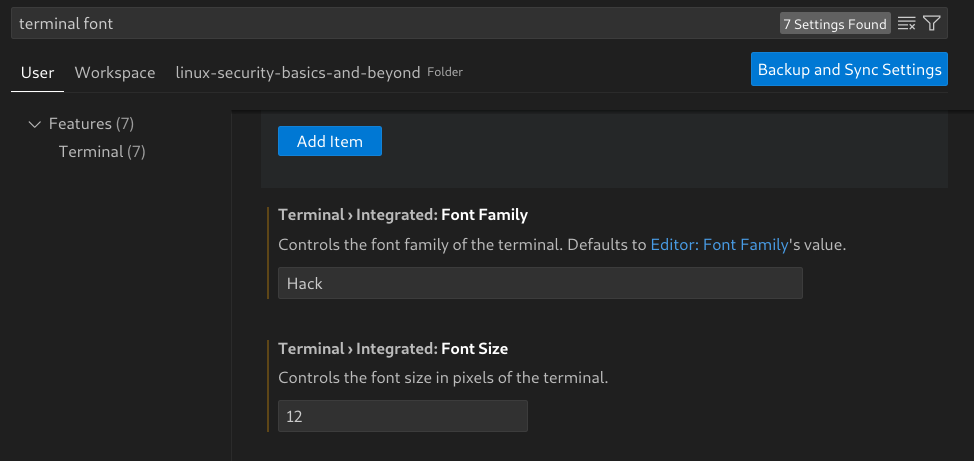974x461 pixels.
Task: Click Backup and Sync Settings button
Action: (x=849, y=70)
